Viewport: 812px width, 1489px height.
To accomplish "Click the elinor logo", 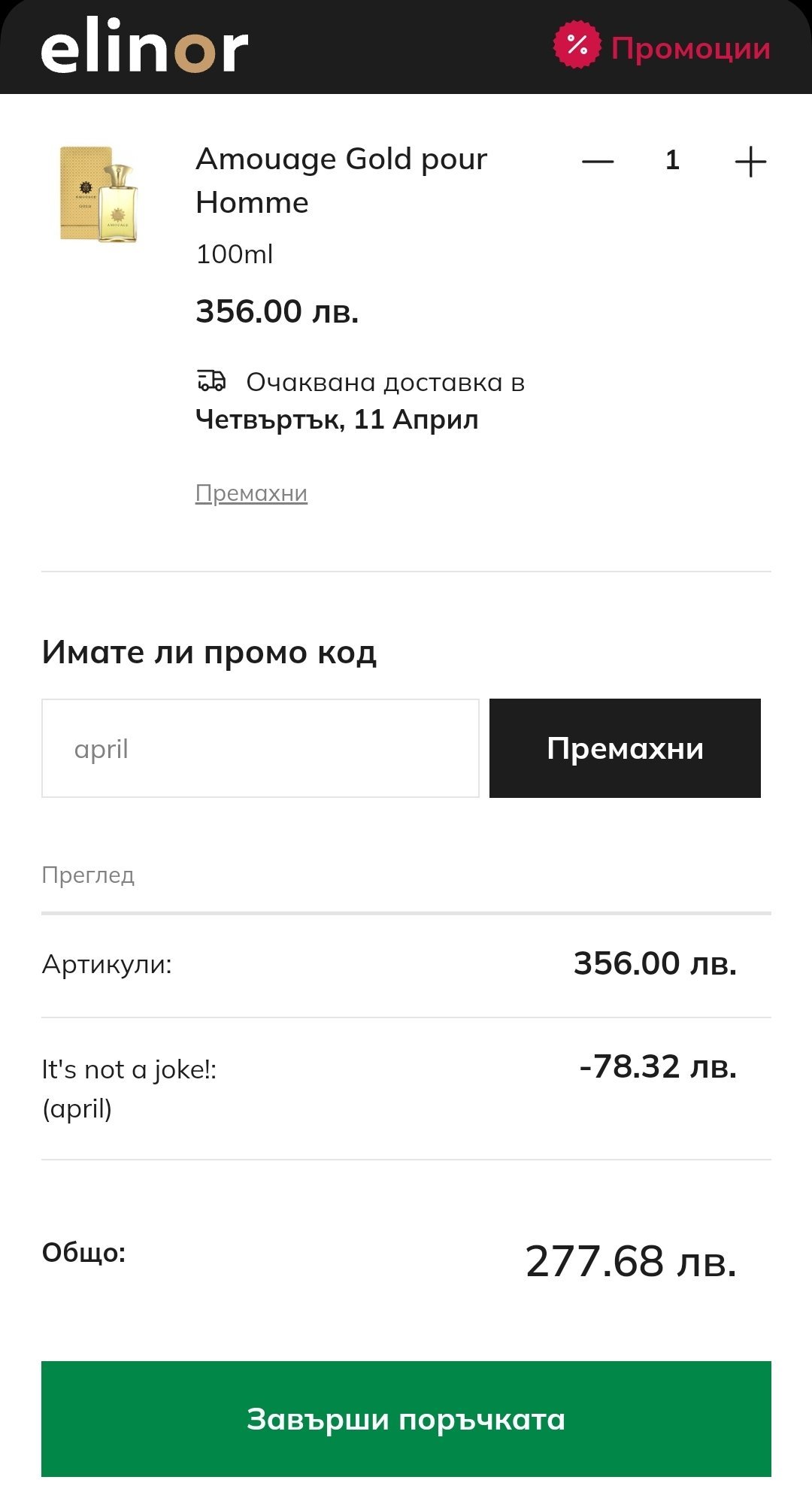I will click(144, 47).
